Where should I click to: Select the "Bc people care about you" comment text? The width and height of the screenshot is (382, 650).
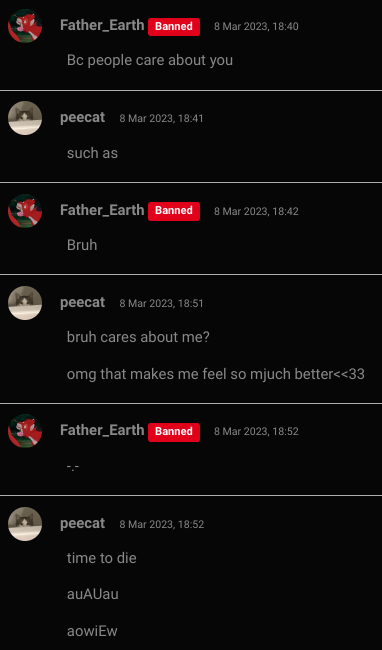(x=150, y=61)
